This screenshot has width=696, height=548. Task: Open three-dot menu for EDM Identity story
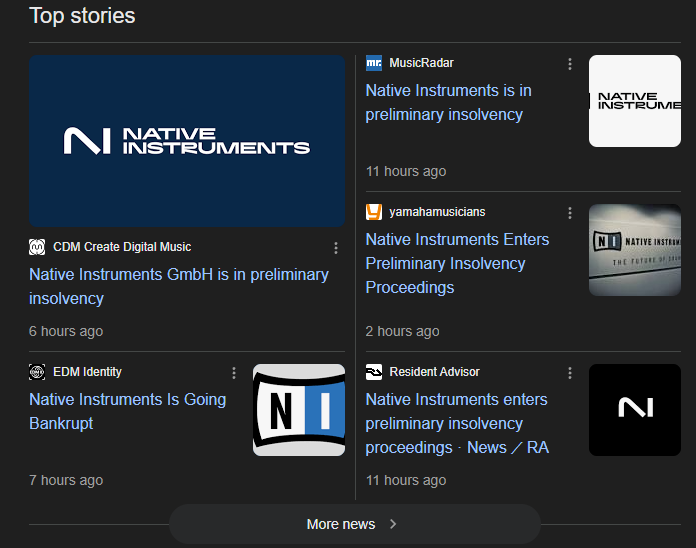point(234,373)
